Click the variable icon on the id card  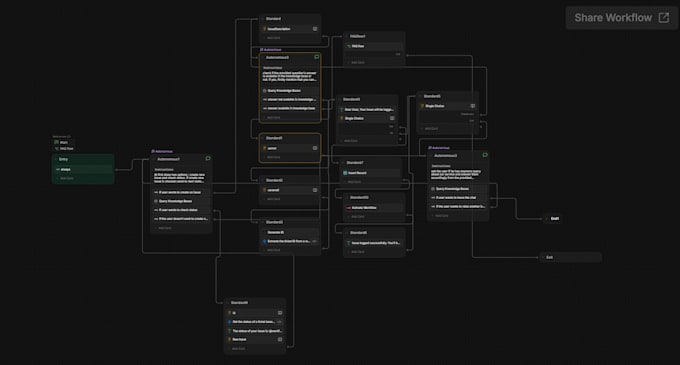pyautogui.click(x=280, y=313)
